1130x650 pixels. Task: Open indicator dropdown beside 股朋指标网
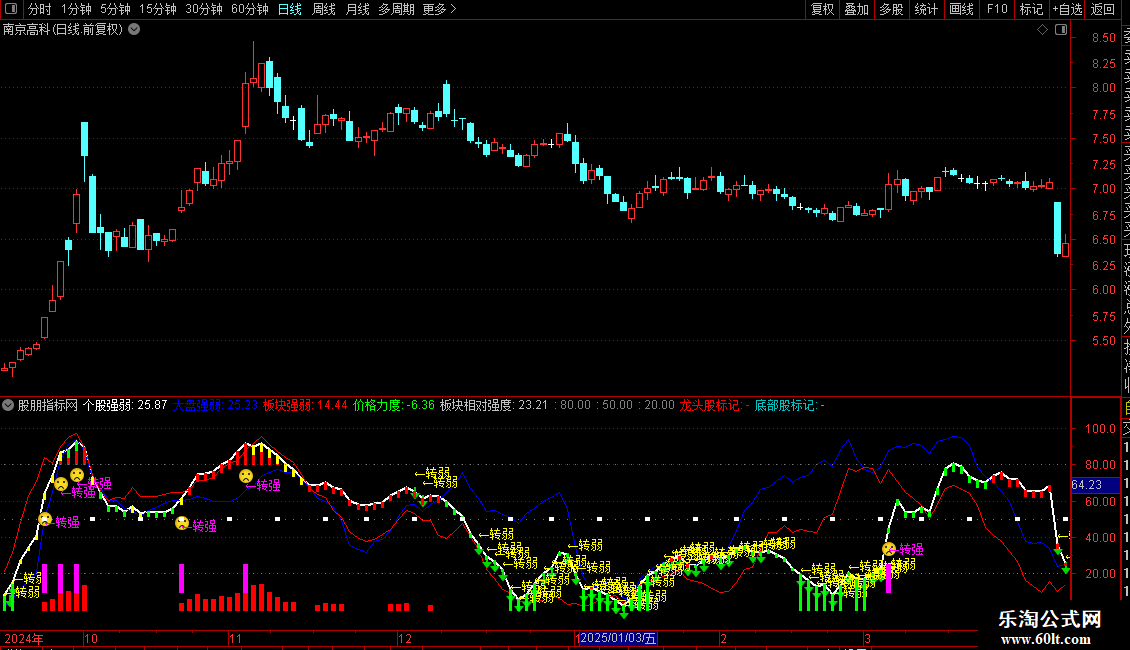8,405
